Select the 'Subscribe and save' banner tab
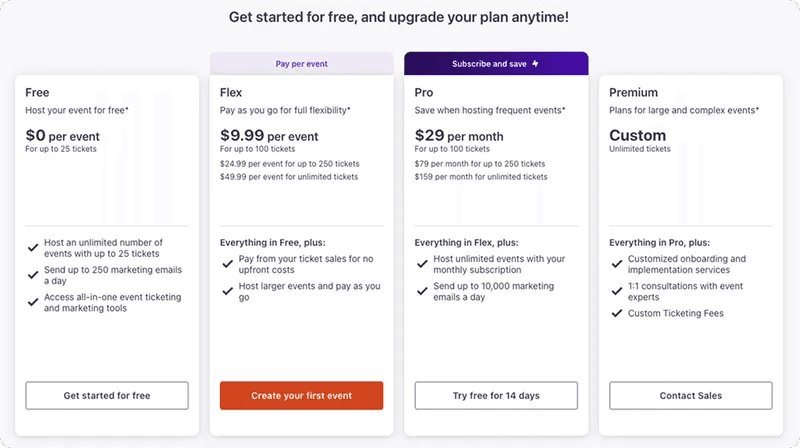 click(x=496, y=64)
